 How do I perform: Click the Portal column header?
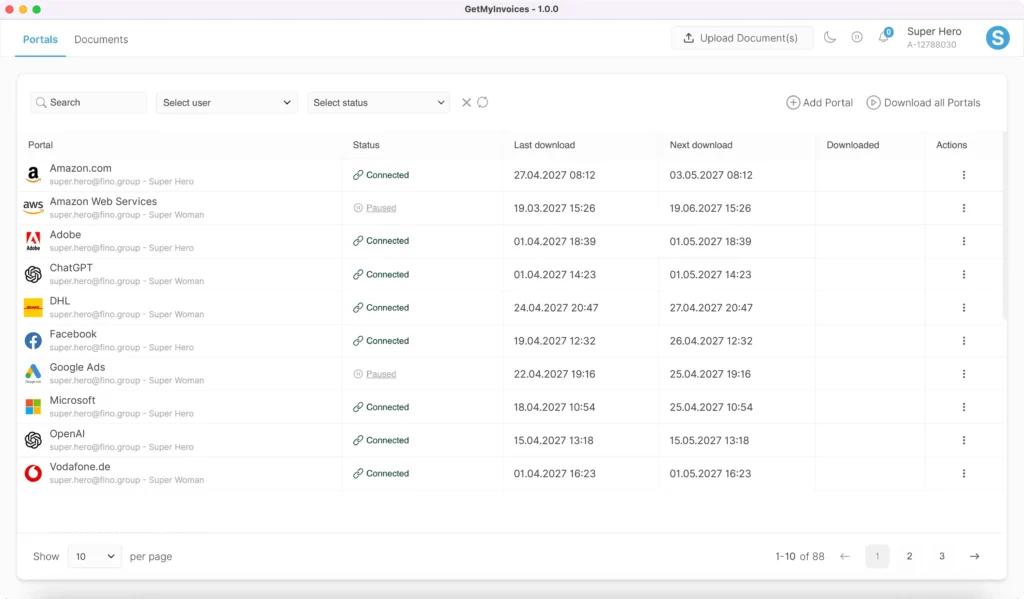point(40,145)
